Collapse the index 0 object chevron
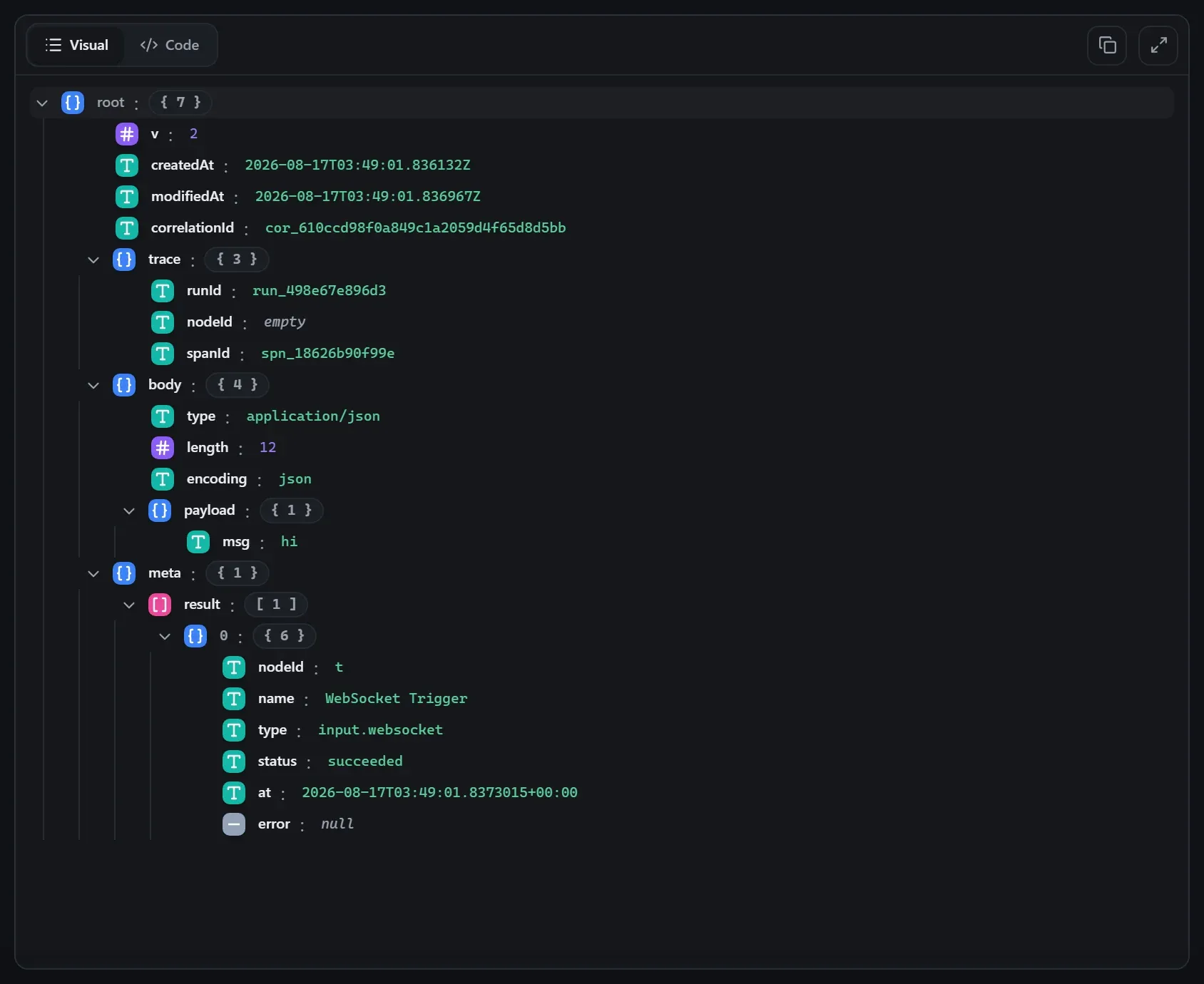The width and height of the screenshot is (1204, 984). (x=165, y=636)
